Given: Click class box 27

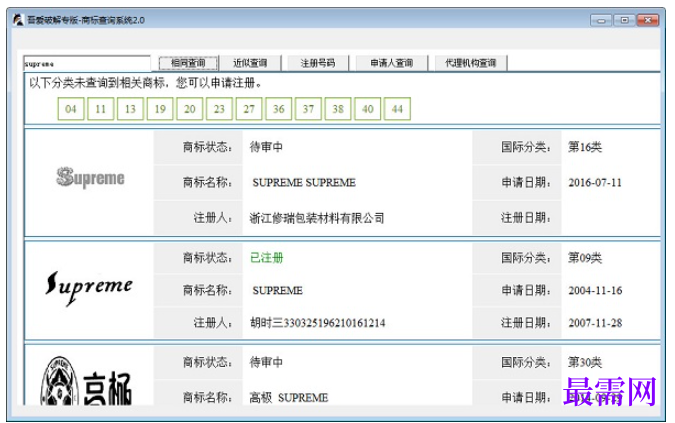Looking at the screenshot, I should coord(249,109).
